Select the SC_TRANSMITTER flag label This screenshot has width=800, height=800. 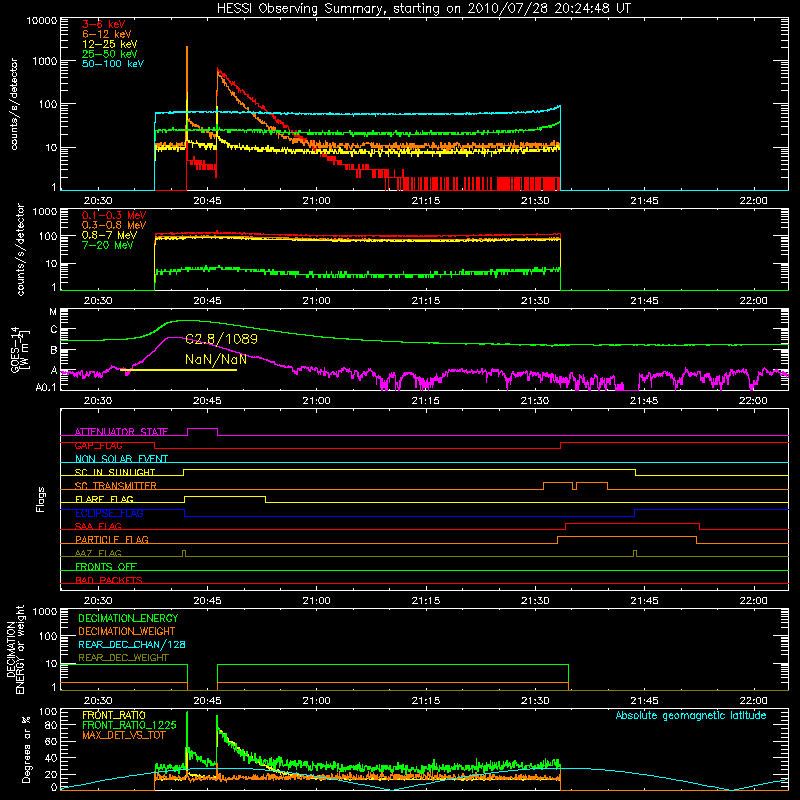(116, 485)
